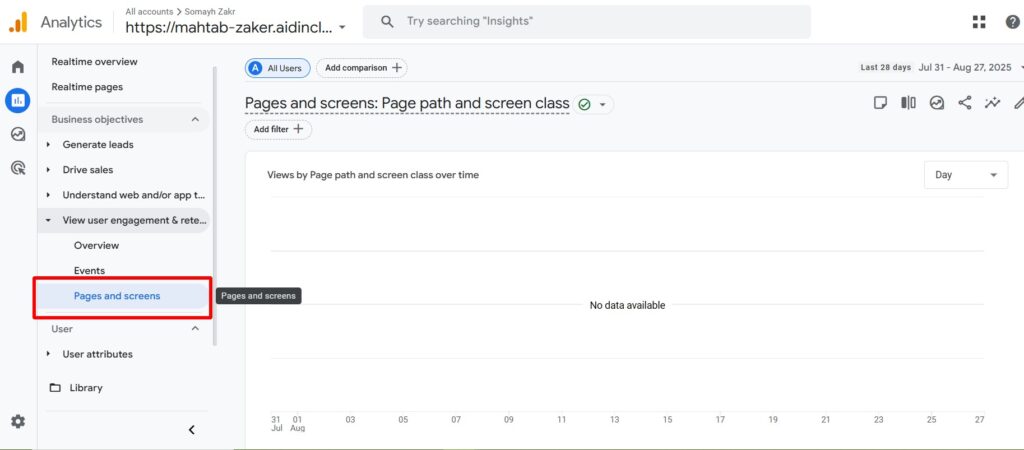Click the compare columns icon in toolbar

click(908, 102)
